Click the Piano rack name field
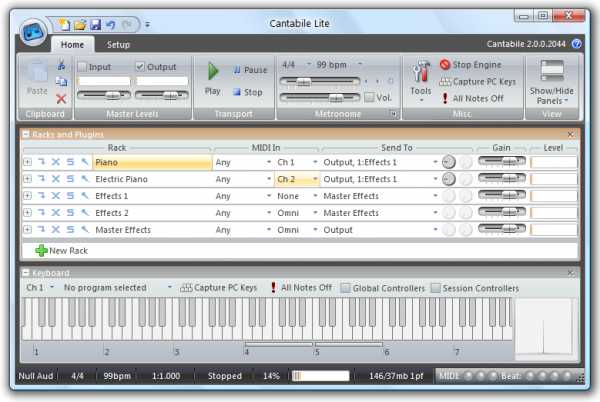Image resolution: width=600 pixels, height=402 pixels. point(152,162)
